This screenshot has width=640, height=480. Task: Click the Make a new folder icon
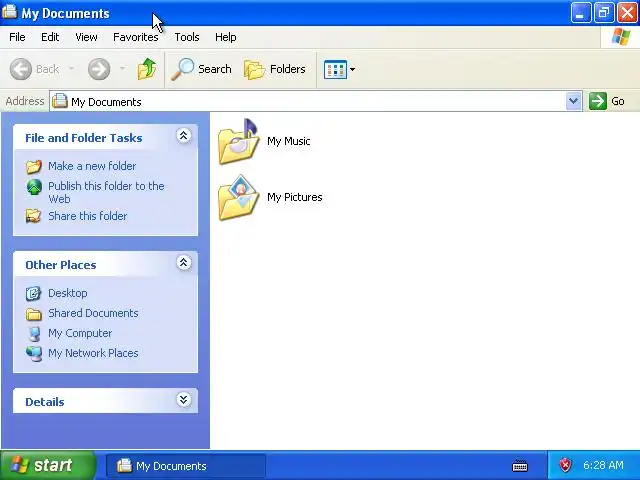coord(34,167)
